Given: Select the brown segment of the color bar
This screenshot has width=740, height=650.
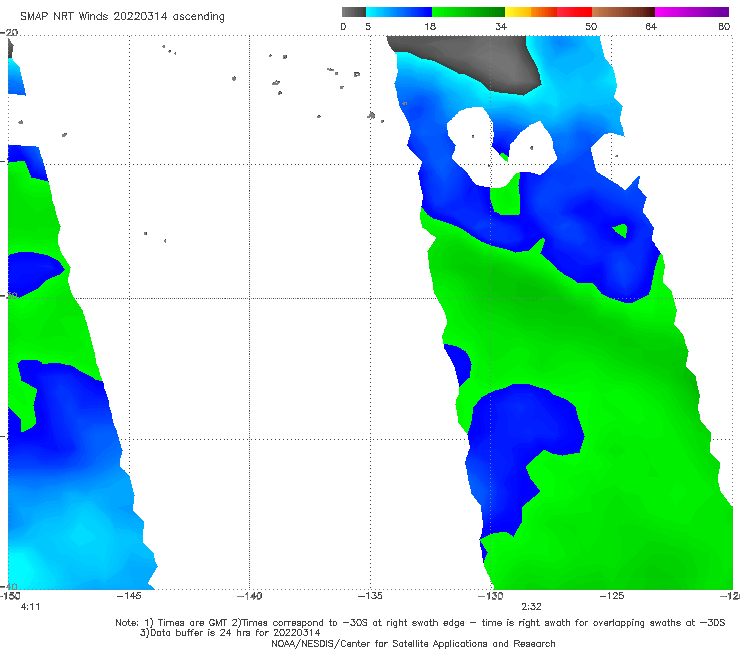Looking at the screenshot, I should (x=623, y=12).
